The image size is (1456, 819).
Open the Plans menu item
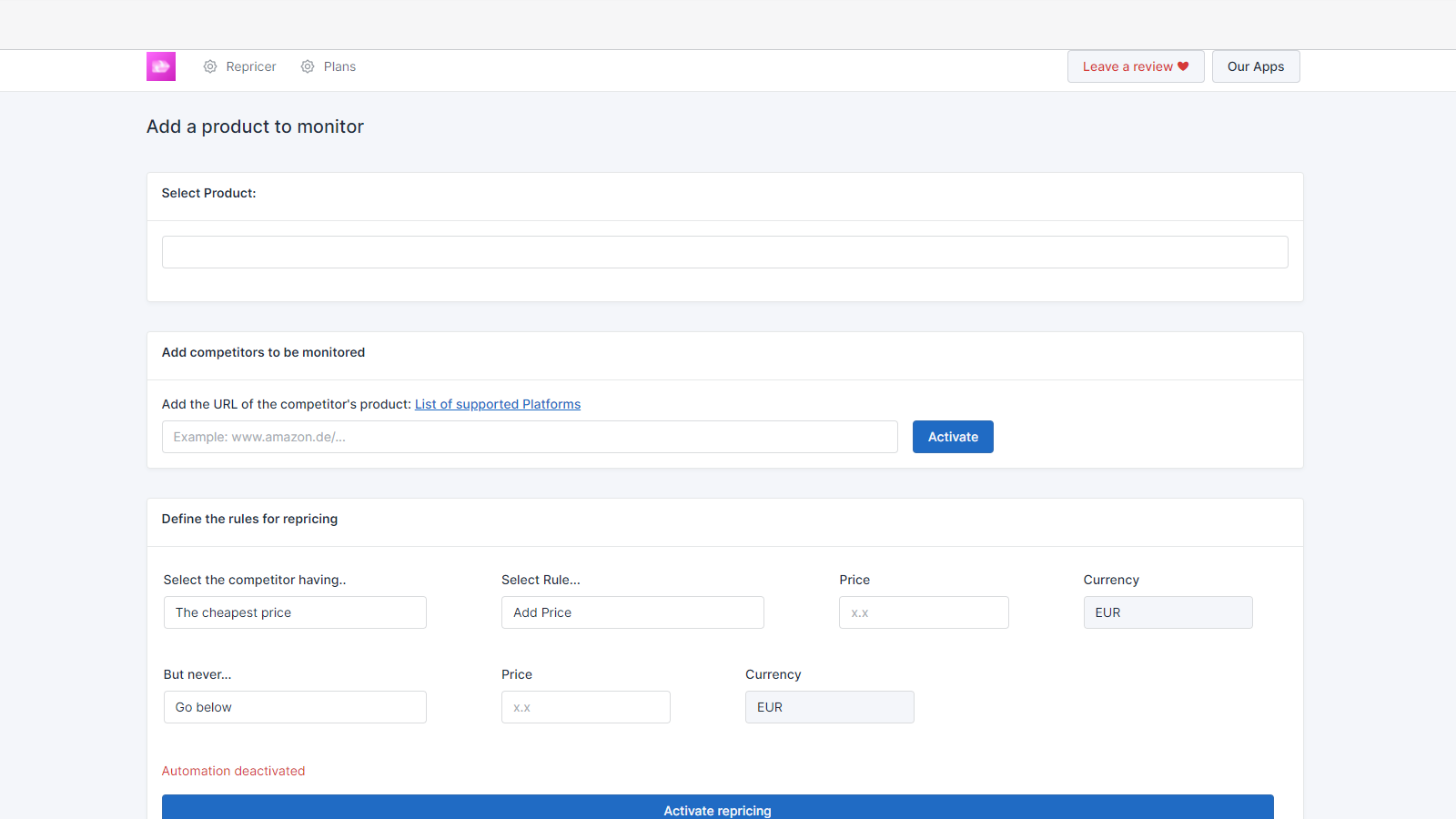tap(339, 66)
